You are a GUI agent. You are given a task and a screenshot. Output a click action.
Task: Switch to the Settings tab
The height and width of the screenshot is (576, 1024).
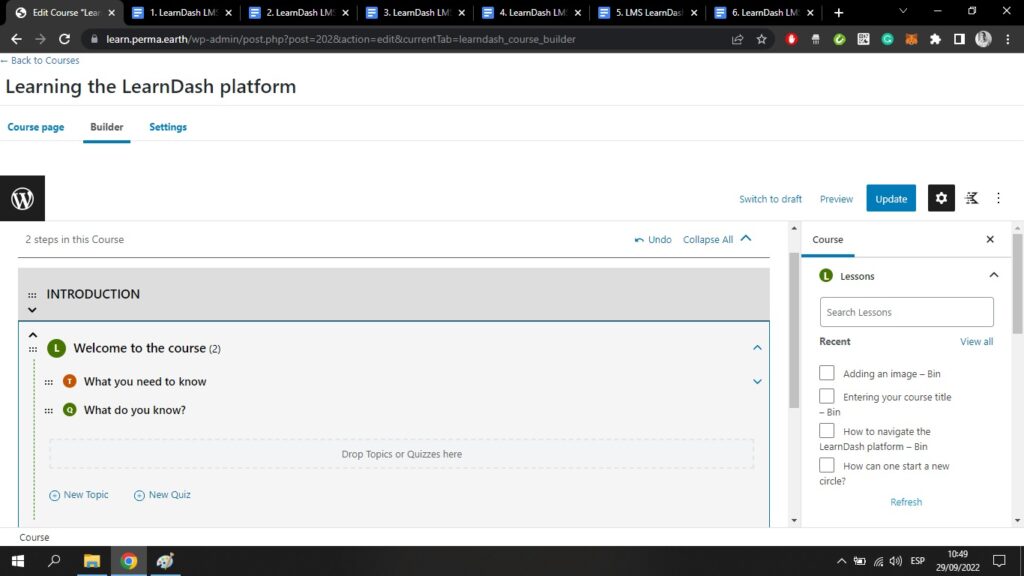168,127
